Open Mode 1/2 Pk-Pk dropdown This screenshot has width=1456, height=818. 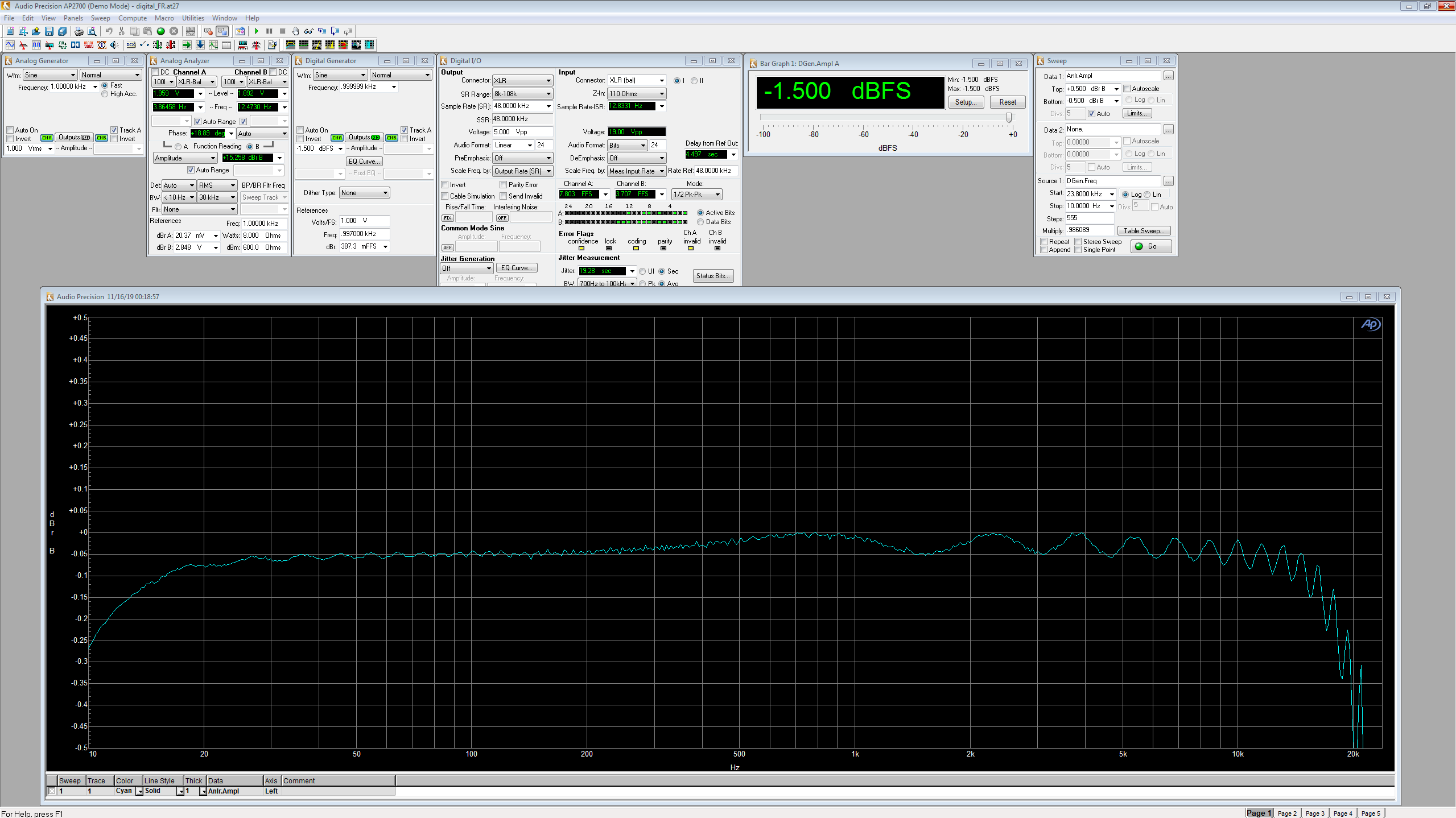click(x=696, y=195)
